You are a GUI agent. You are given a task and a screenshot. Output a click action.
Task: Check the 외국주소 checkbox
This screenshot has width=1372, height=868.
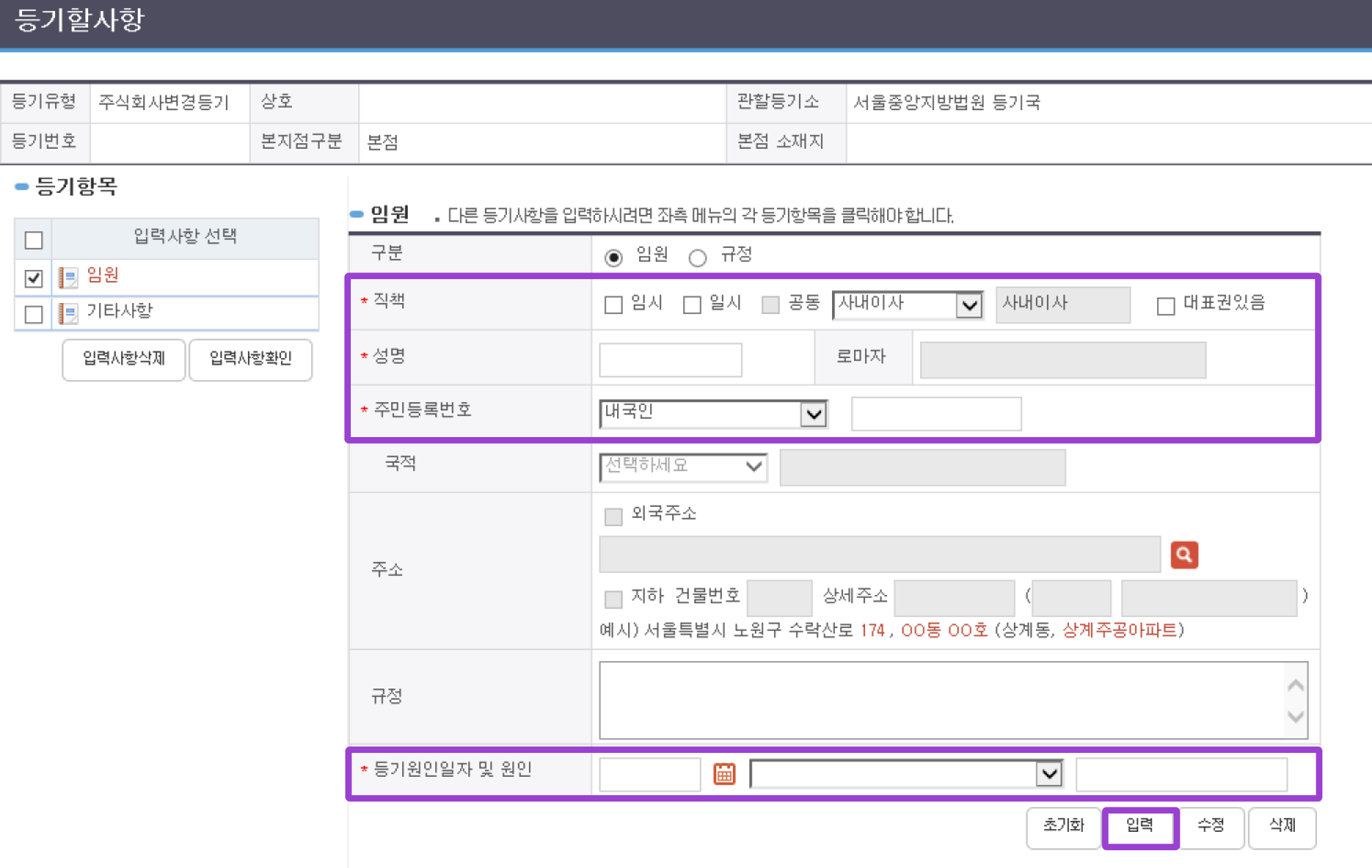613,517
